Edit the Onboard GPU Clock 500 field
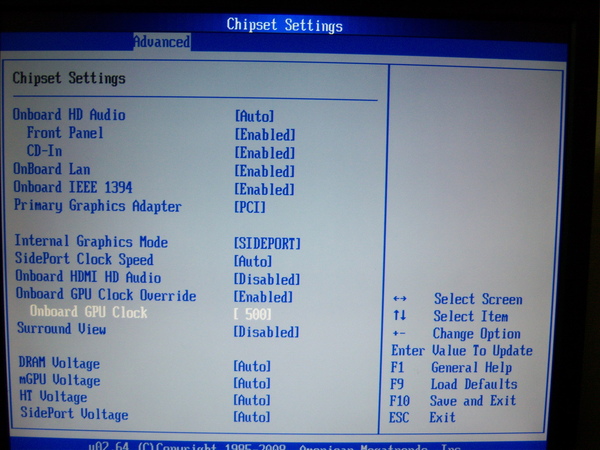The height and width of the screenshot is (450, 600). 253,314
